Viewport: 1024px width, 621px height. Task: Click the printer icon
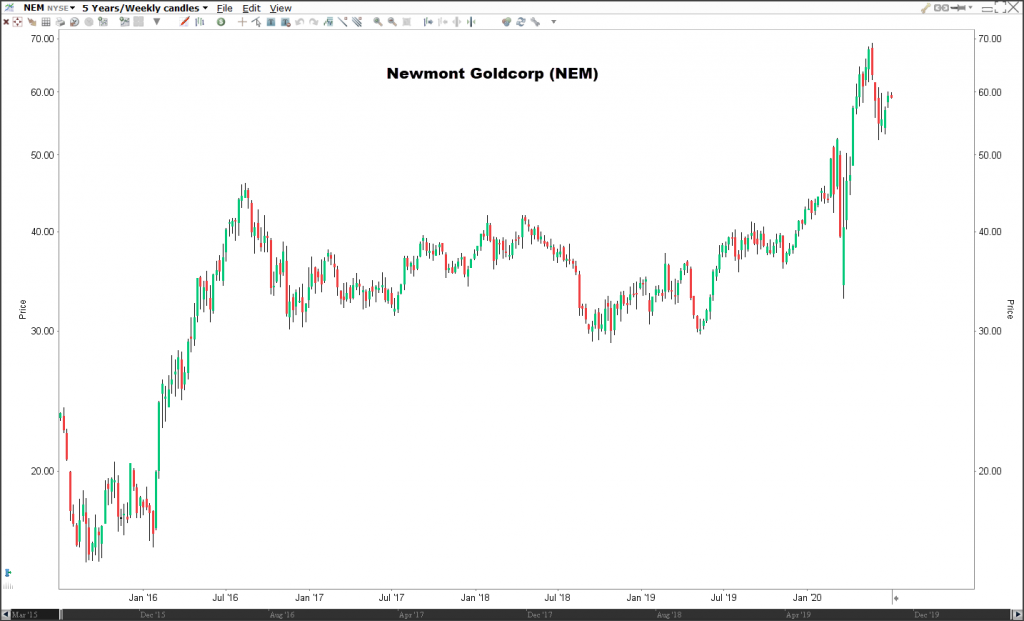pos(60,22)
